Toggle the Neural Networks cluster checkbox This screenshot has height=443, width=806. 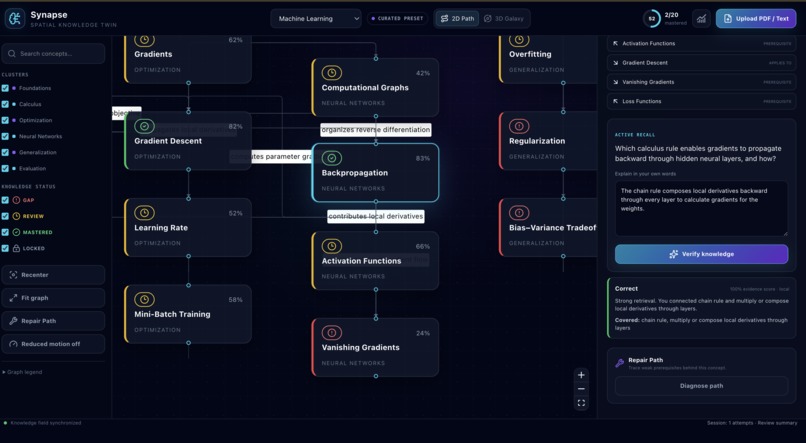pyautogui.click(x=5, y=136)
